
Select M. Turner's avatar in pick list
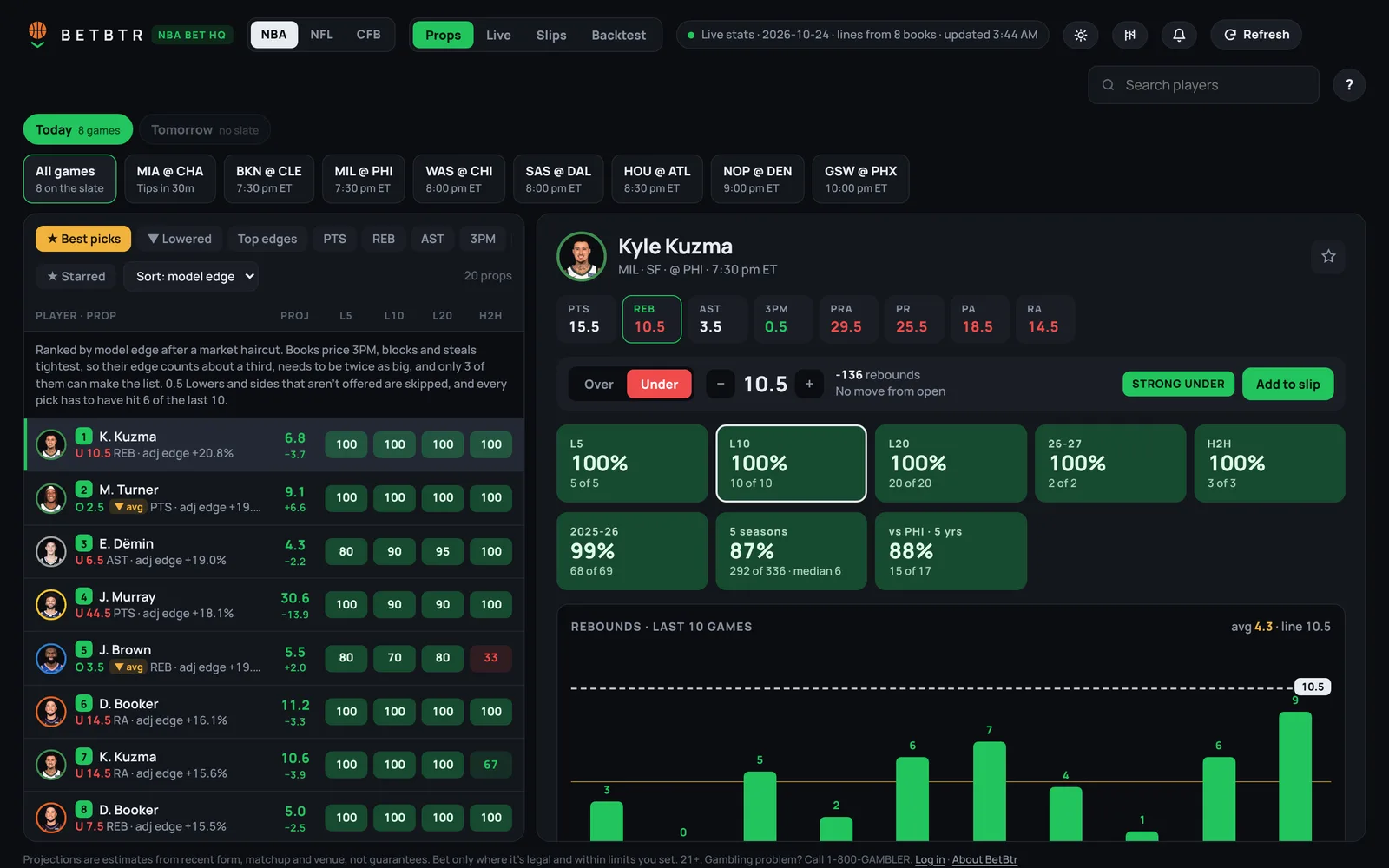pos(51,498)
